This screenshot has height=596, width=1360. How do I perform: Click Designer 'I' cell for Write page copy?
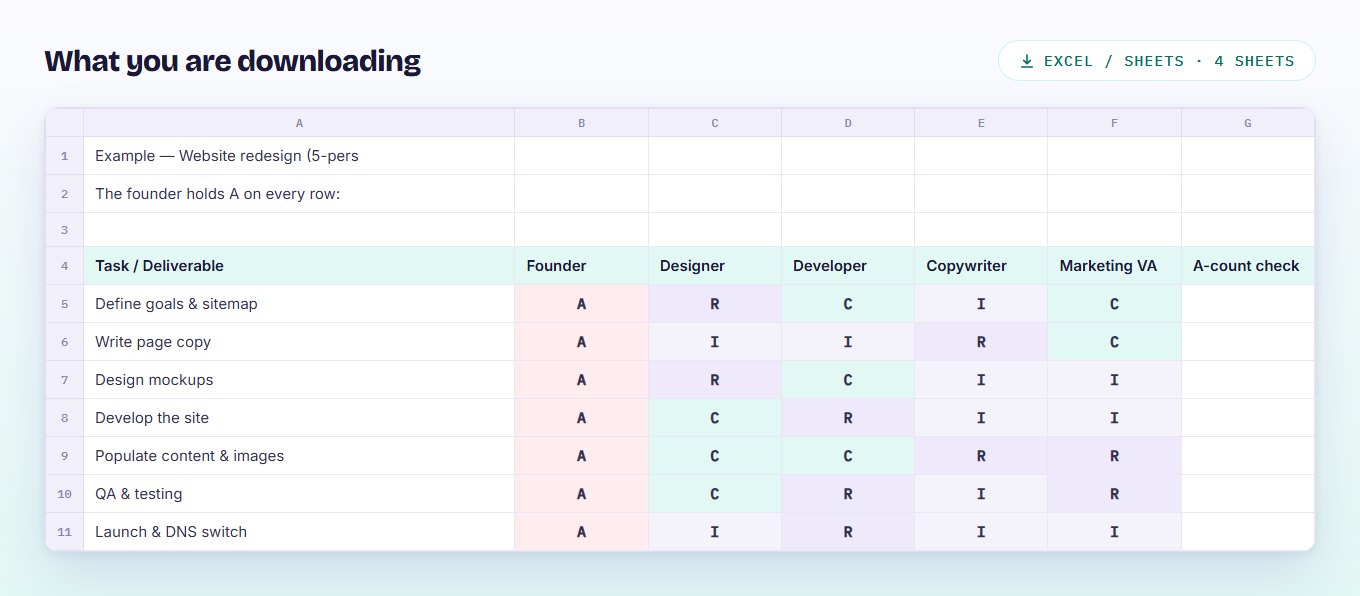(715, 342)
